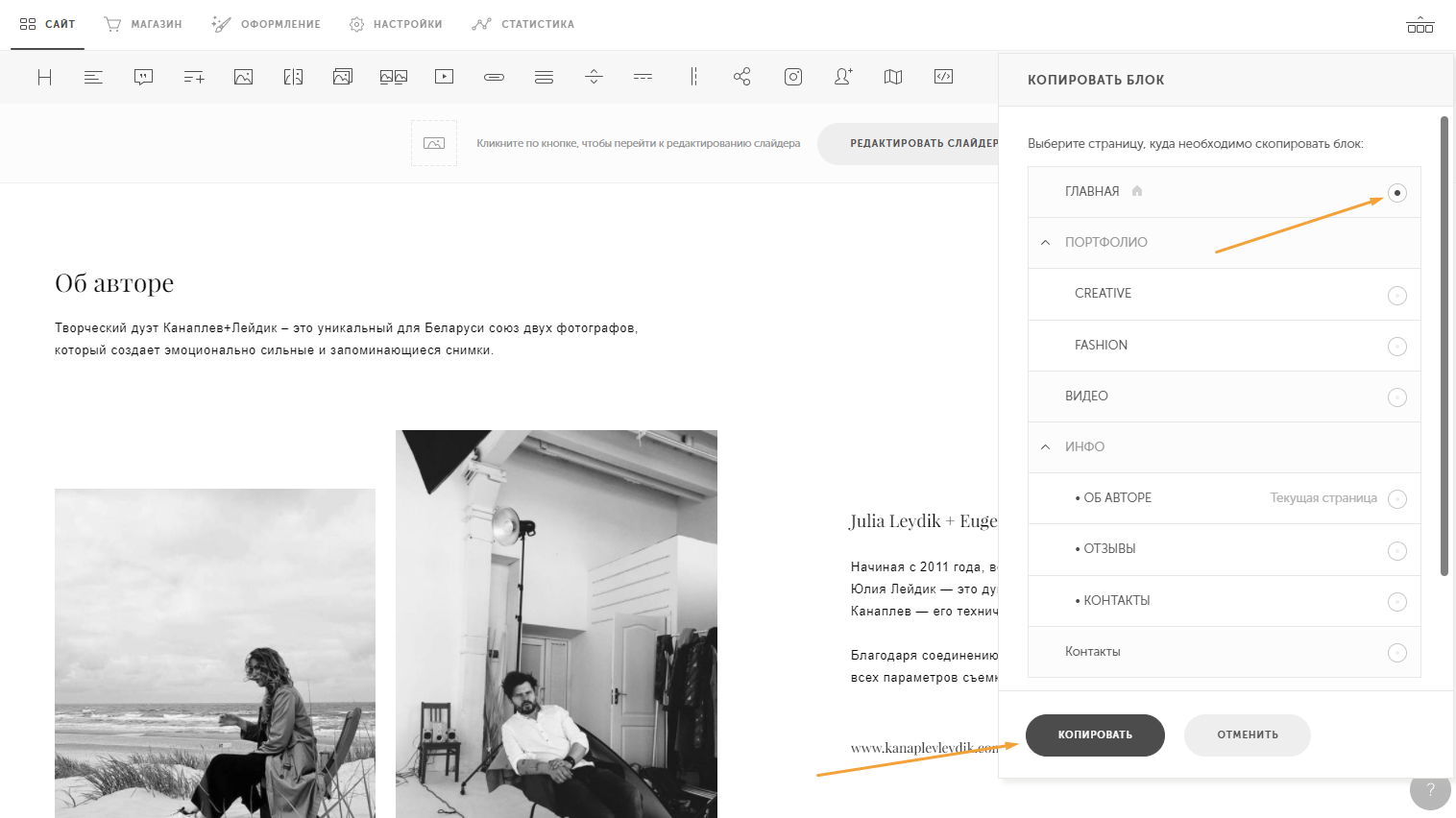Insert a map block
The image size is (1456, 818).
pyautogui.click(x=893, y=77)
